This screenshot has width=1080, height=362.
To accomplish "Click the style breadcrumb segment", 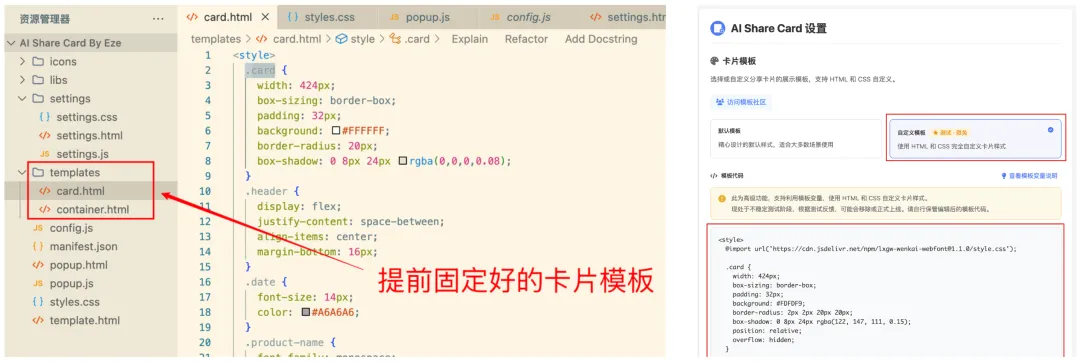I will point(362,39).
